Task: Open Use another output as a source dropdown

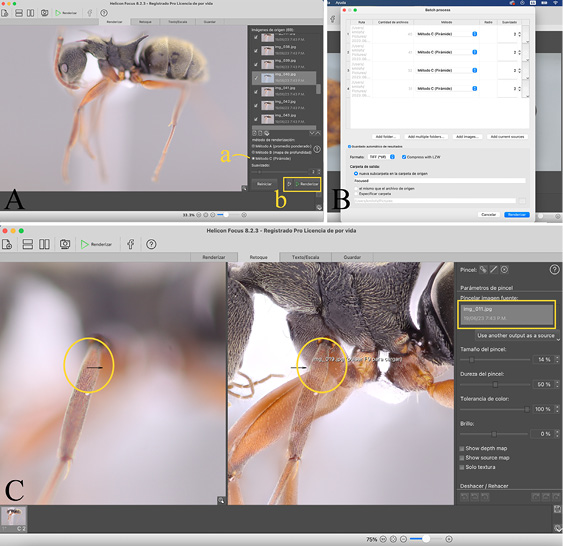Action: click(x=517, y=336)
